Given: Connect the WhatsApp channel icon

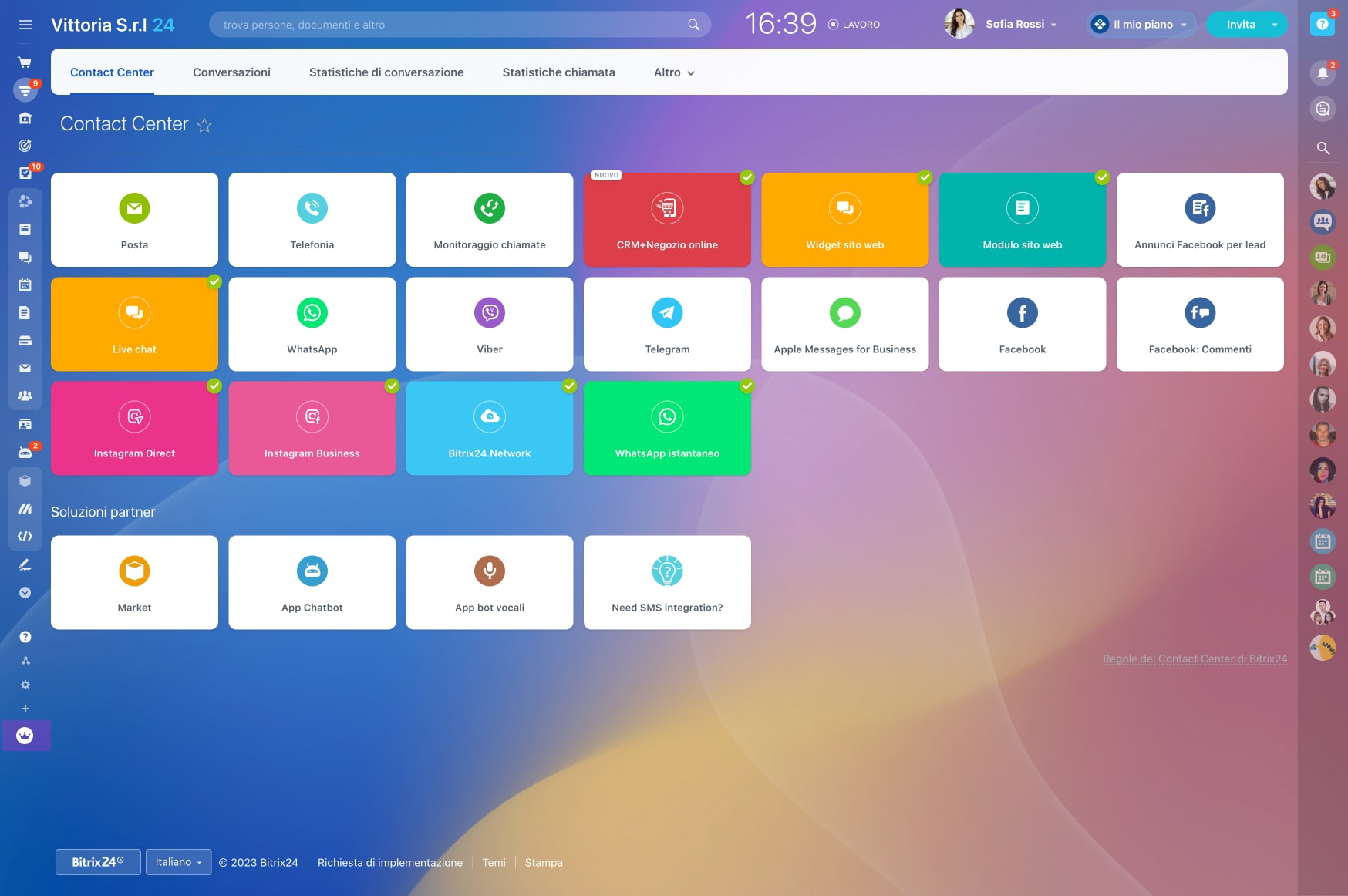Looking at the screenshot, I should [x=312, y=312].
